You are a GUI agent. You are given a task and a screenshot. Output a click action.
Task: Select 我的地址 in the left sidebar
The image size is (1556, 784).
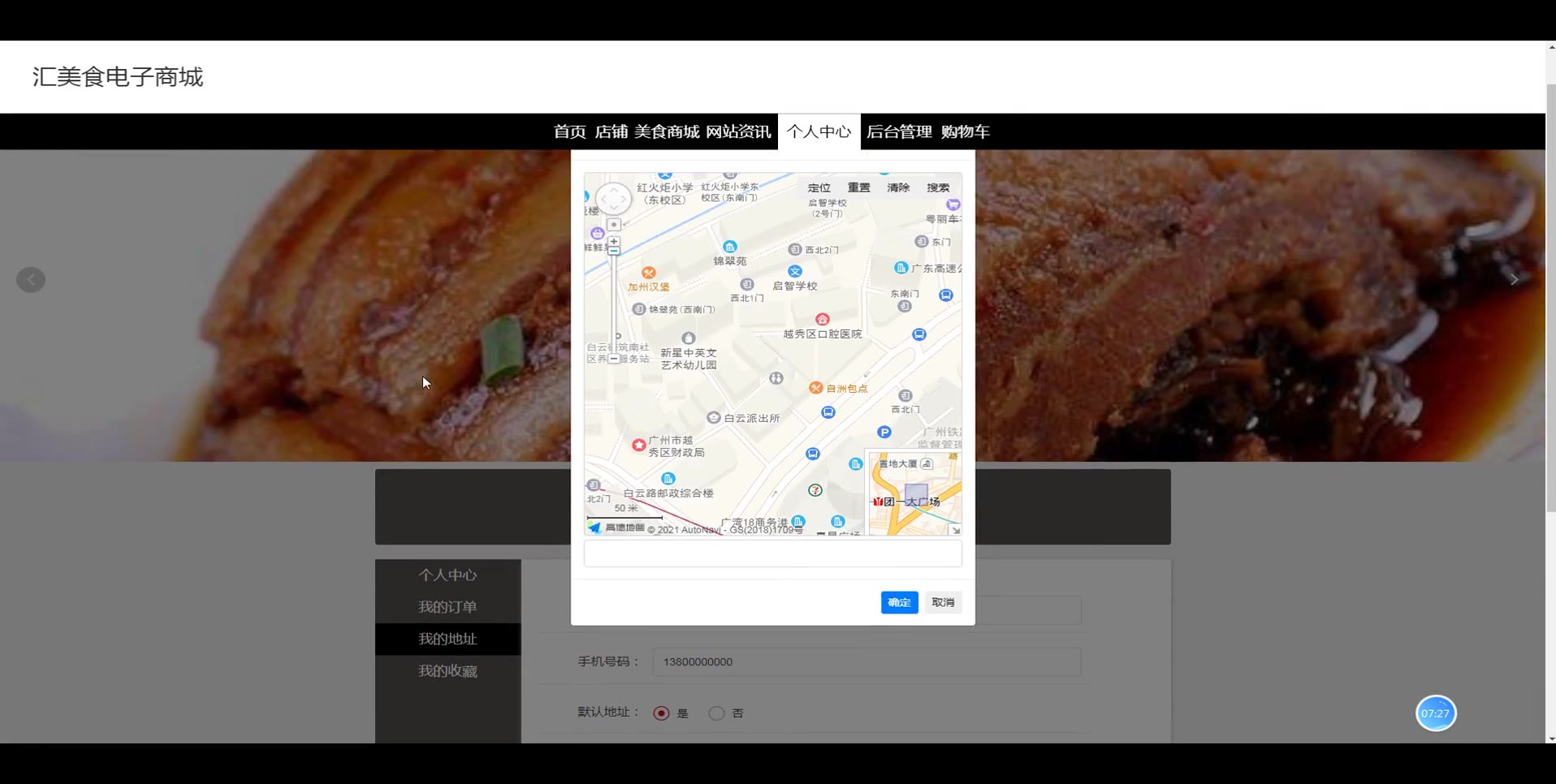[447, 640]
